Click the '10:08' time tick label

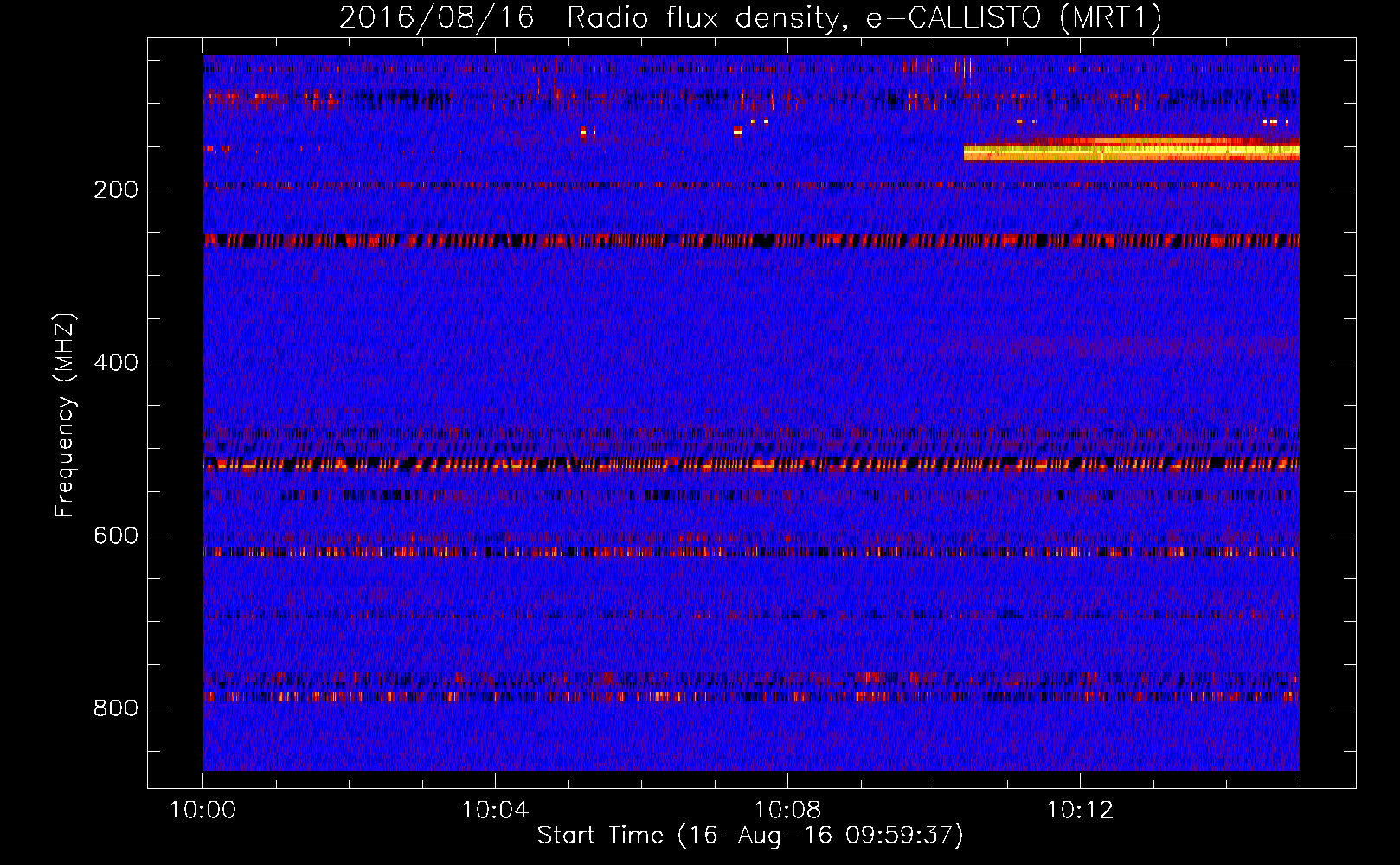787,811
